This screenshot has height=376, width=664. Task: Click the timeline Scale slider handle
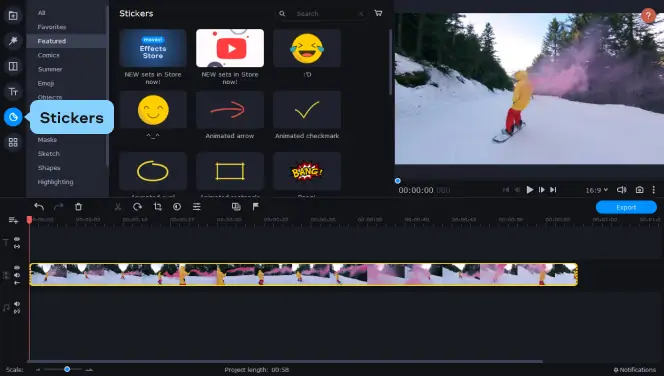point(67,369)
